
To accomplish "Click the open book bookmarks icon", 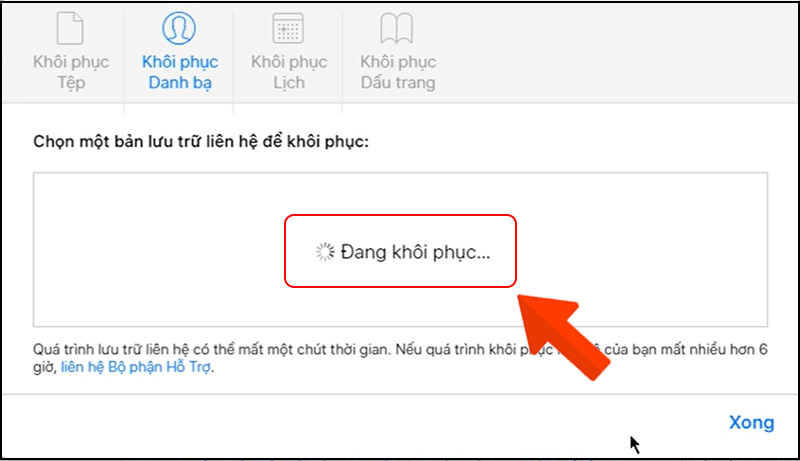I will point(397,29).
